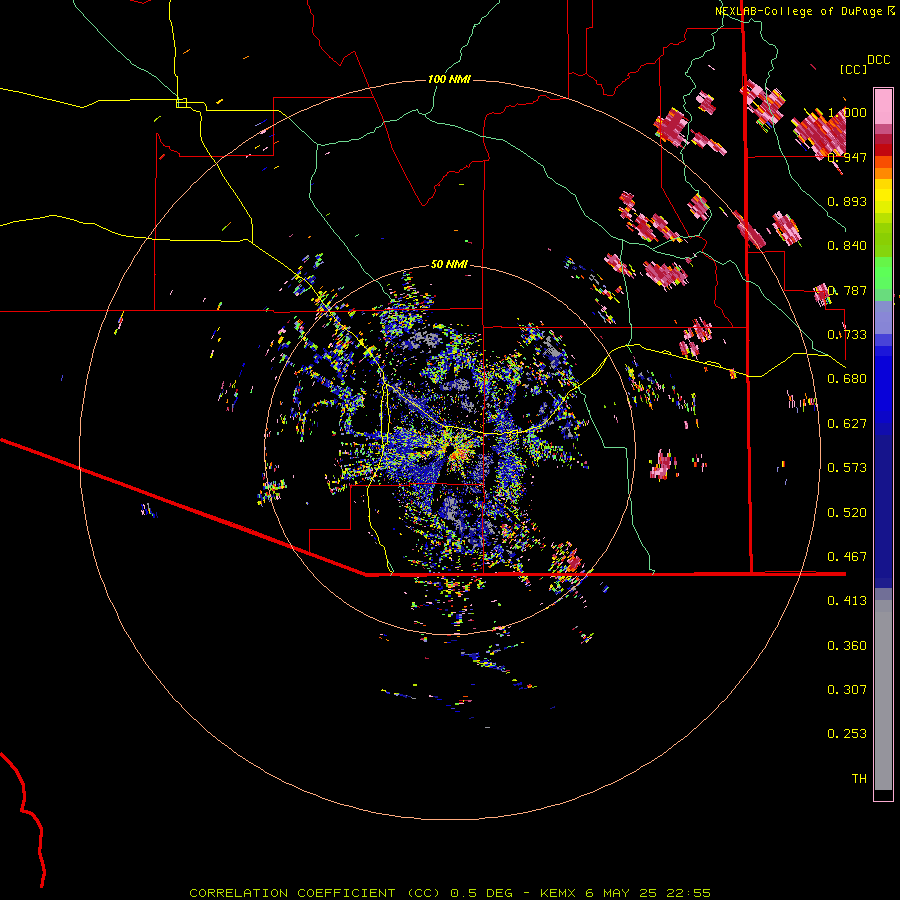Click the Correlation Coefficient KEMX caption at bottom
Image resolution: width=900 pixels, height=900 pixels.
[x=450, y=893]
